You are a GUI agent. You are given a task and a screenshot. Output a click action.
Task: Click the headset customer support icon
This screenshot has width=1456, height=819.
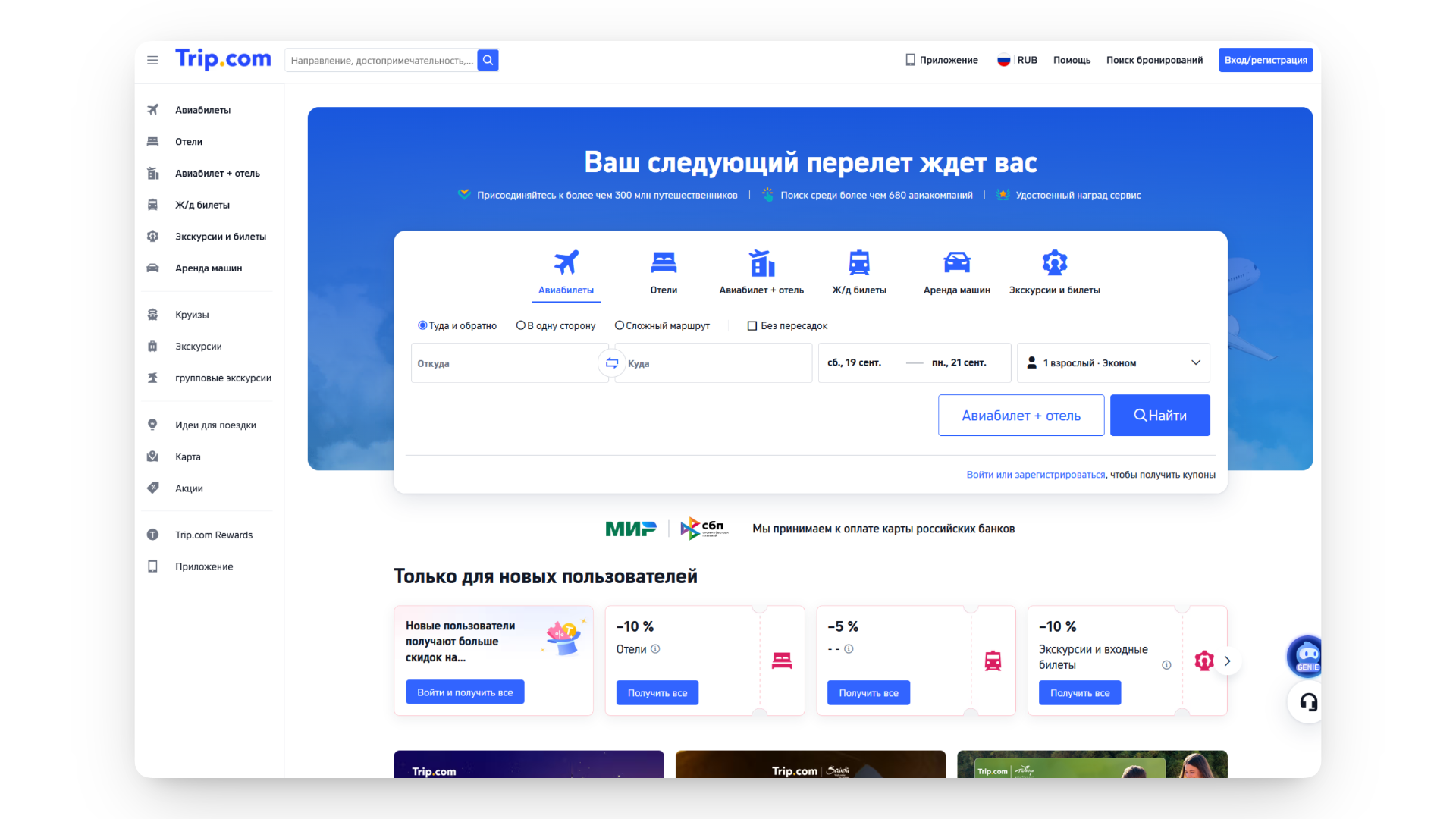pos(1307,702)
